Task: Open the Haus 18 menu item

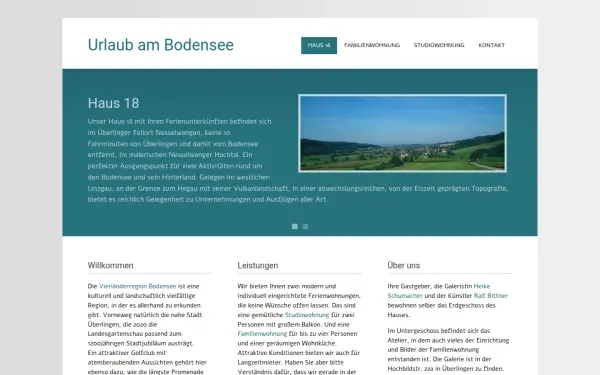Action: click(319, 45)
